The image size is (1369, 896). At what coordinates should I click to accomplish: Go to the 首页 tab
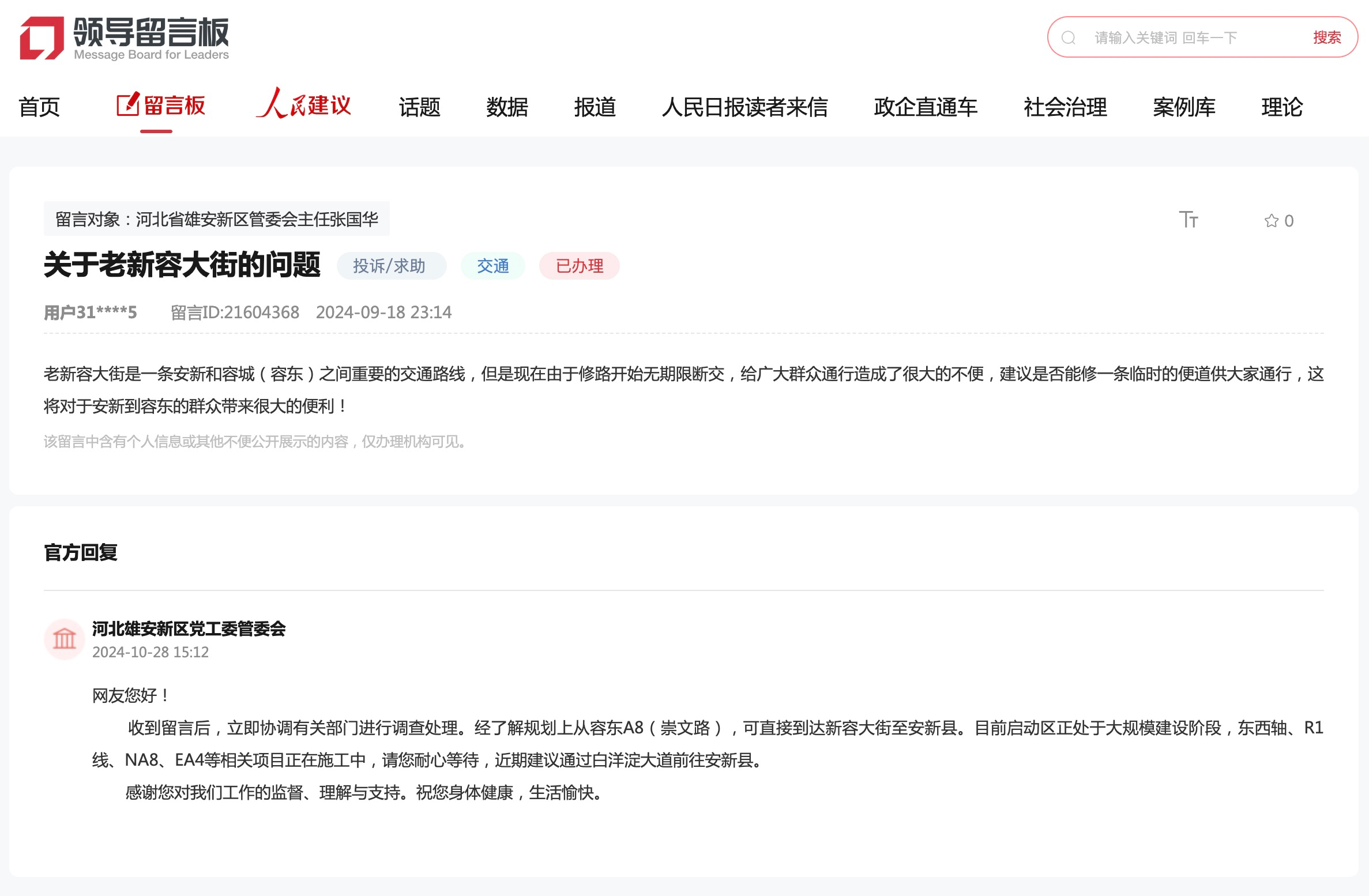click(39, 107)
